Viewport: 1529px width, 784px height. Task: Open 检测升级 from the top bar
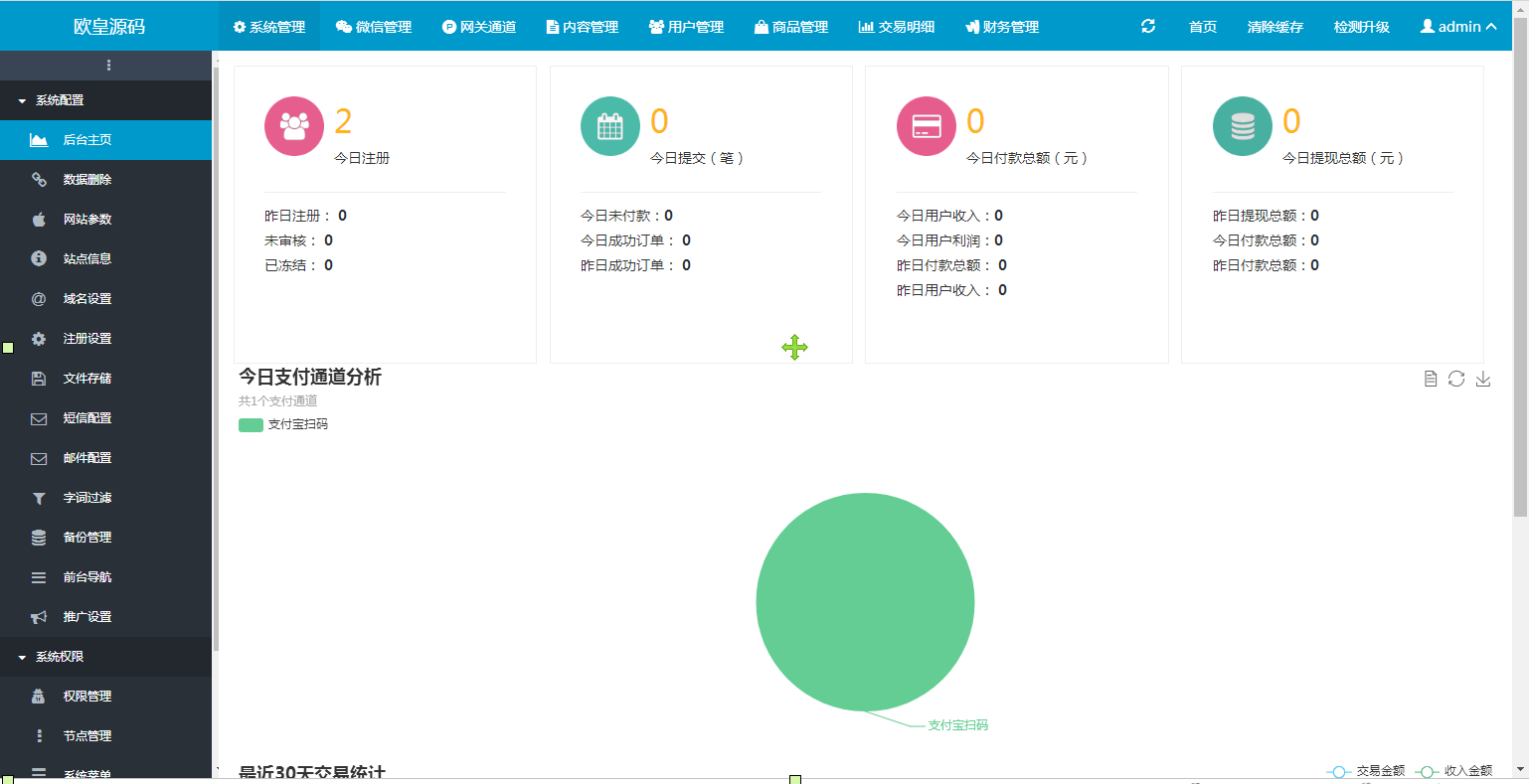click(1362, 27)
